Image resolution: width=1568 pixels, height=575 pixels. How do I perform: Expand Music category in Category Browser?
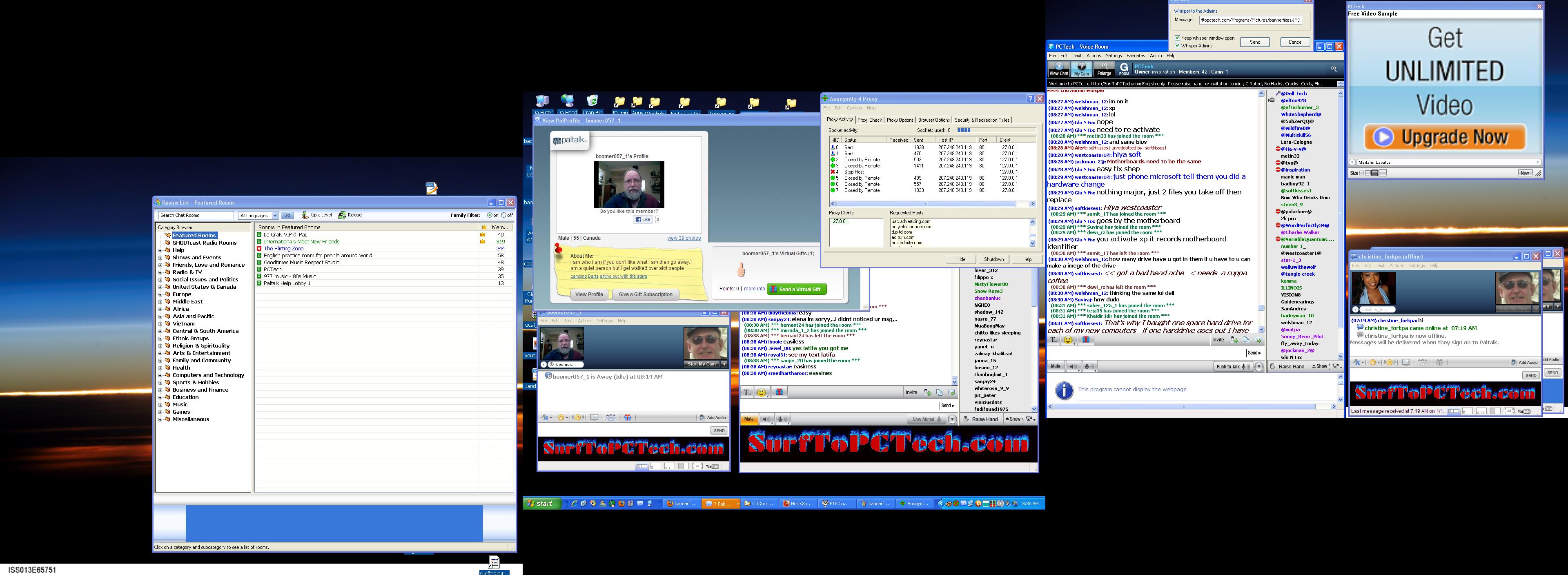161,405
